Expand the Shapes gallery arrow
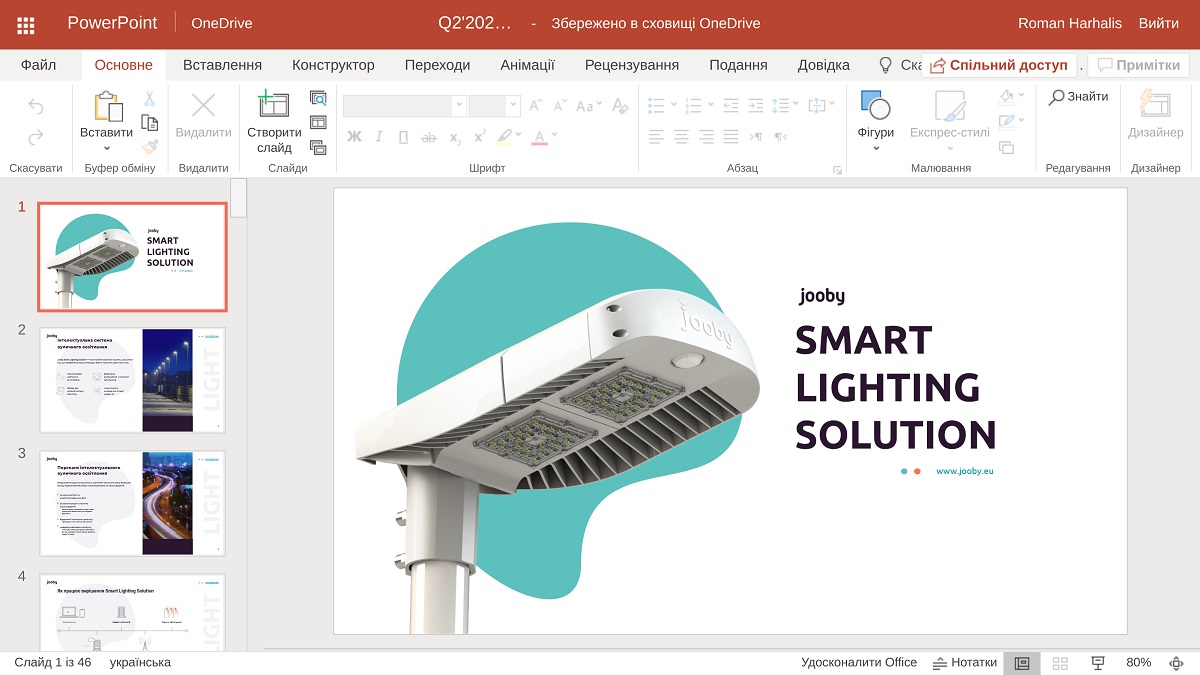This screenshot has height=675, width=1200. pyautogui.click(x=876, y=148)
